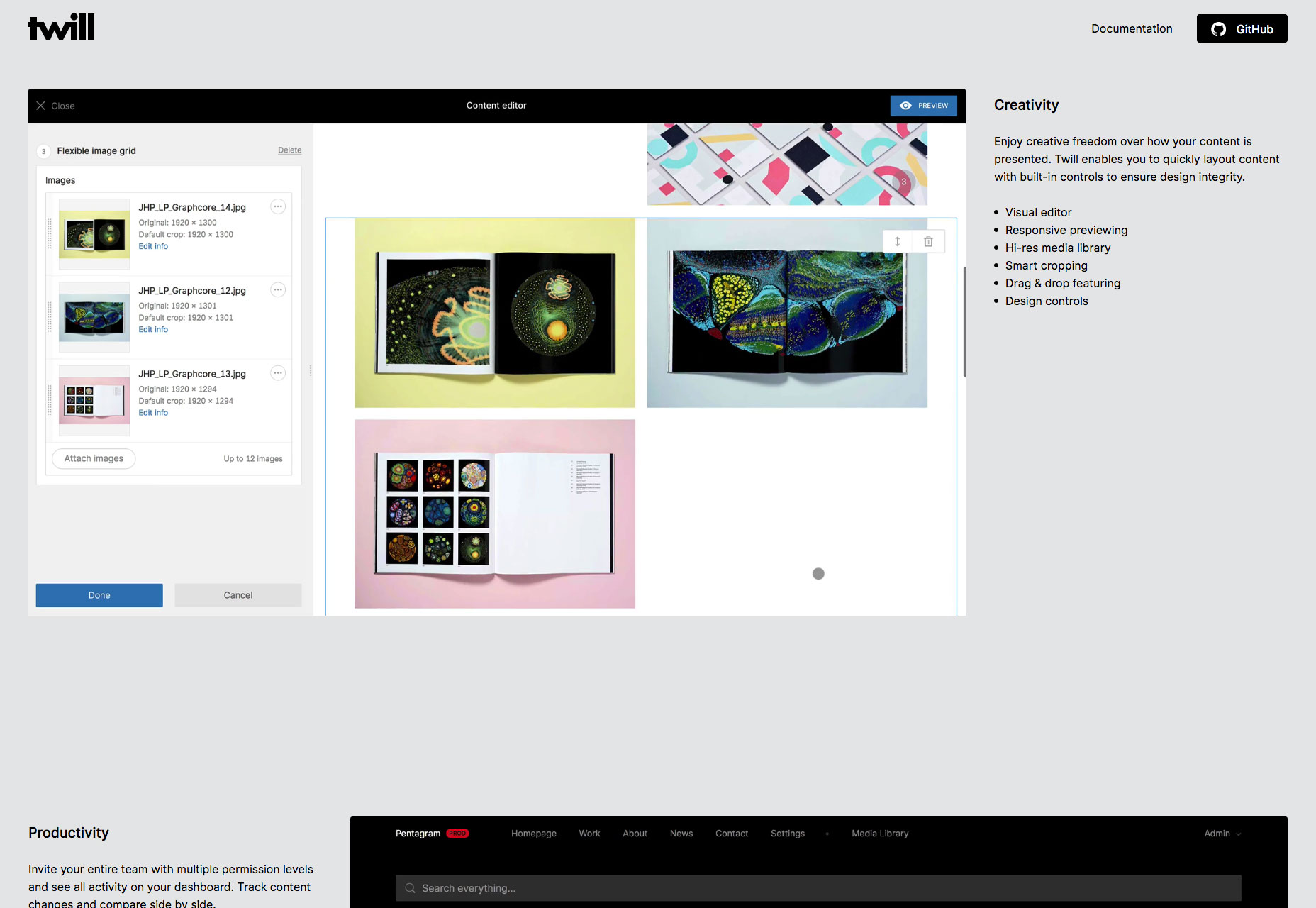Click the Search everything field
This screenshot has height=908, width=1316.
click(818, 888)
